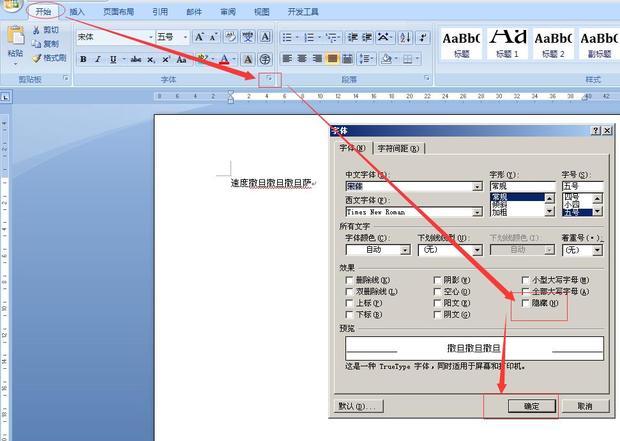Click the Clear Formatting eraser icon
Screen dimensions: 620x441
231,37
